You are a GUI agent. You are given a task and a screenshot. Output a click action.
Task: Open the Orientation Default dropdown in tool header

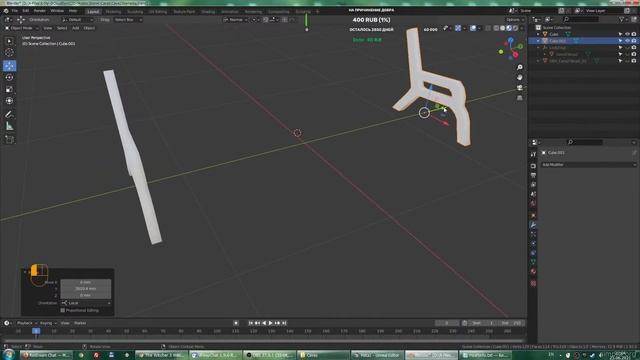[77, 20]
